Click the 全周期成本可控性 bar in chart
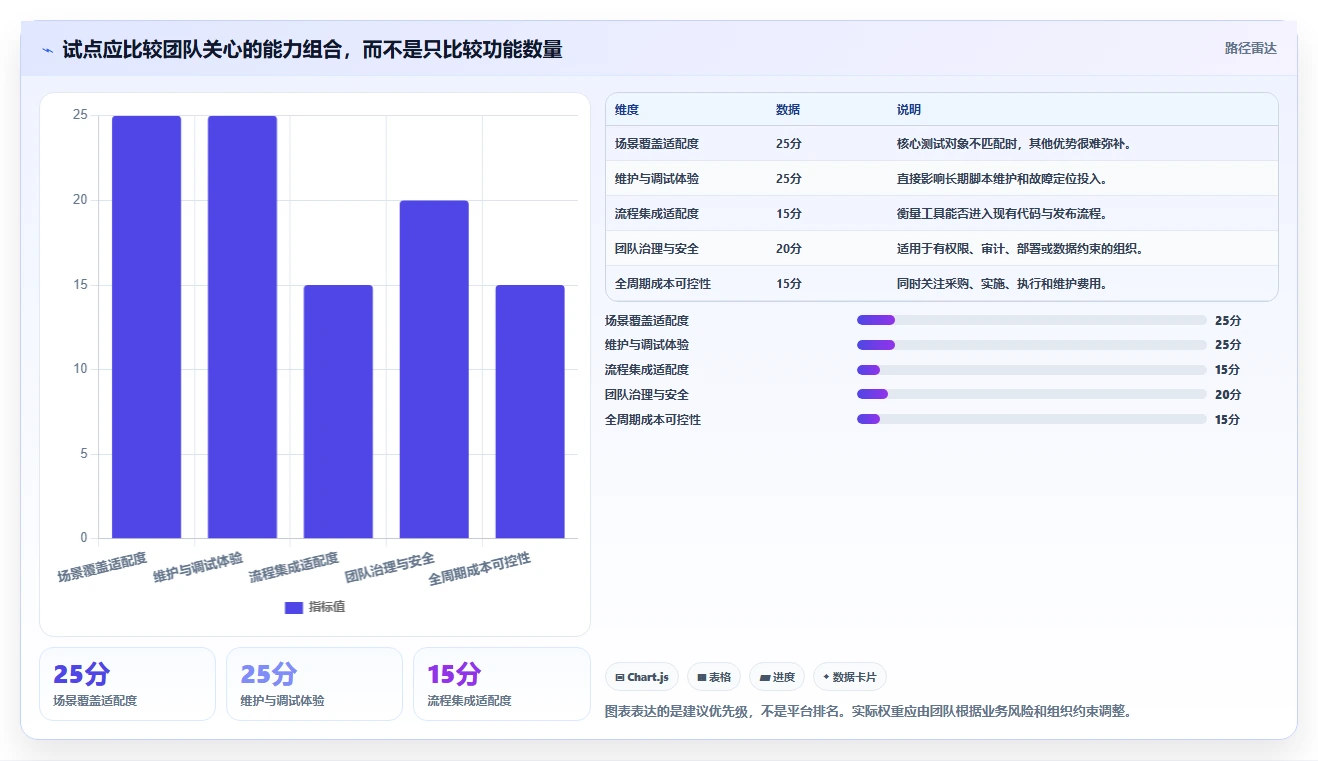This screenshot has height=761, width=1318. coord(530,412)
